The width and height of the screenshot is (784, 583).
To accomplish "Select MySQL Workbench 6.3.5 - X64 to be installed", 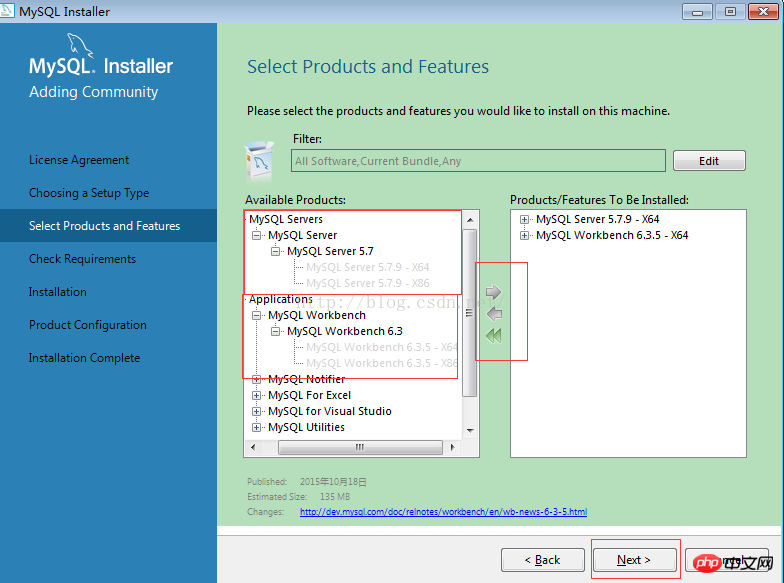I will (612, 235).
